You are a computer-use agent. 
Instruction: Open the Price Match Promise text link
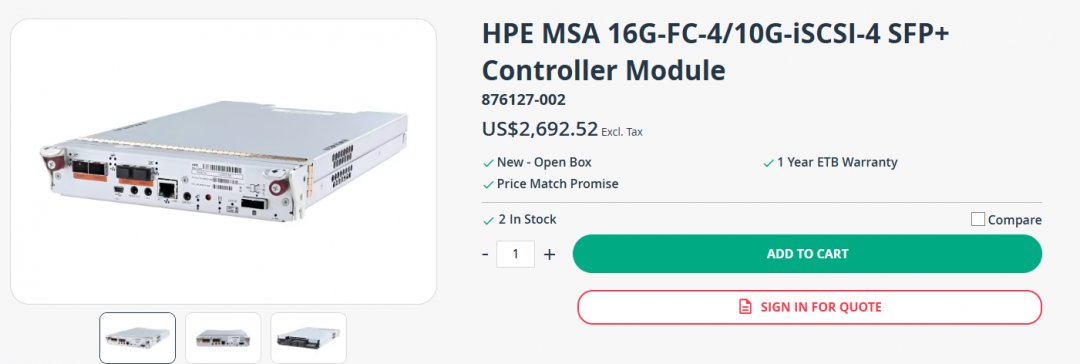point(558,184)
